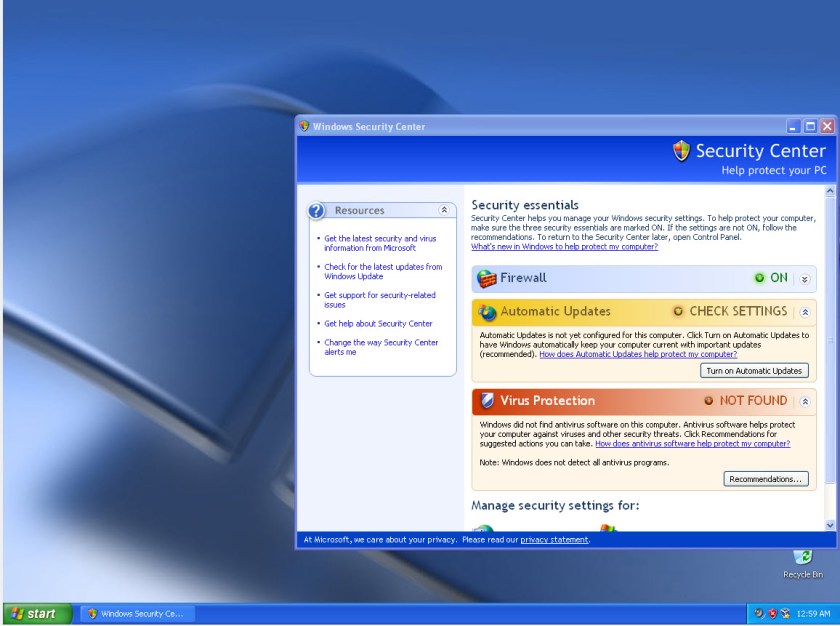This screenshot has width=840, height=626.
Task: Click the Windows Security Center title bar text
Action: click(x=369, y=127)
